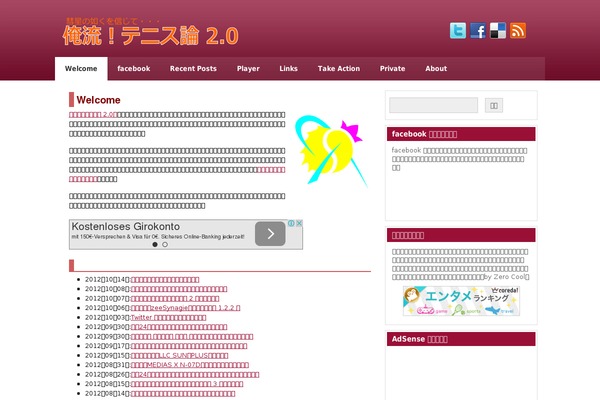Open the orange RSS feed icon
The image size is (600, 400).
[518, 31]
